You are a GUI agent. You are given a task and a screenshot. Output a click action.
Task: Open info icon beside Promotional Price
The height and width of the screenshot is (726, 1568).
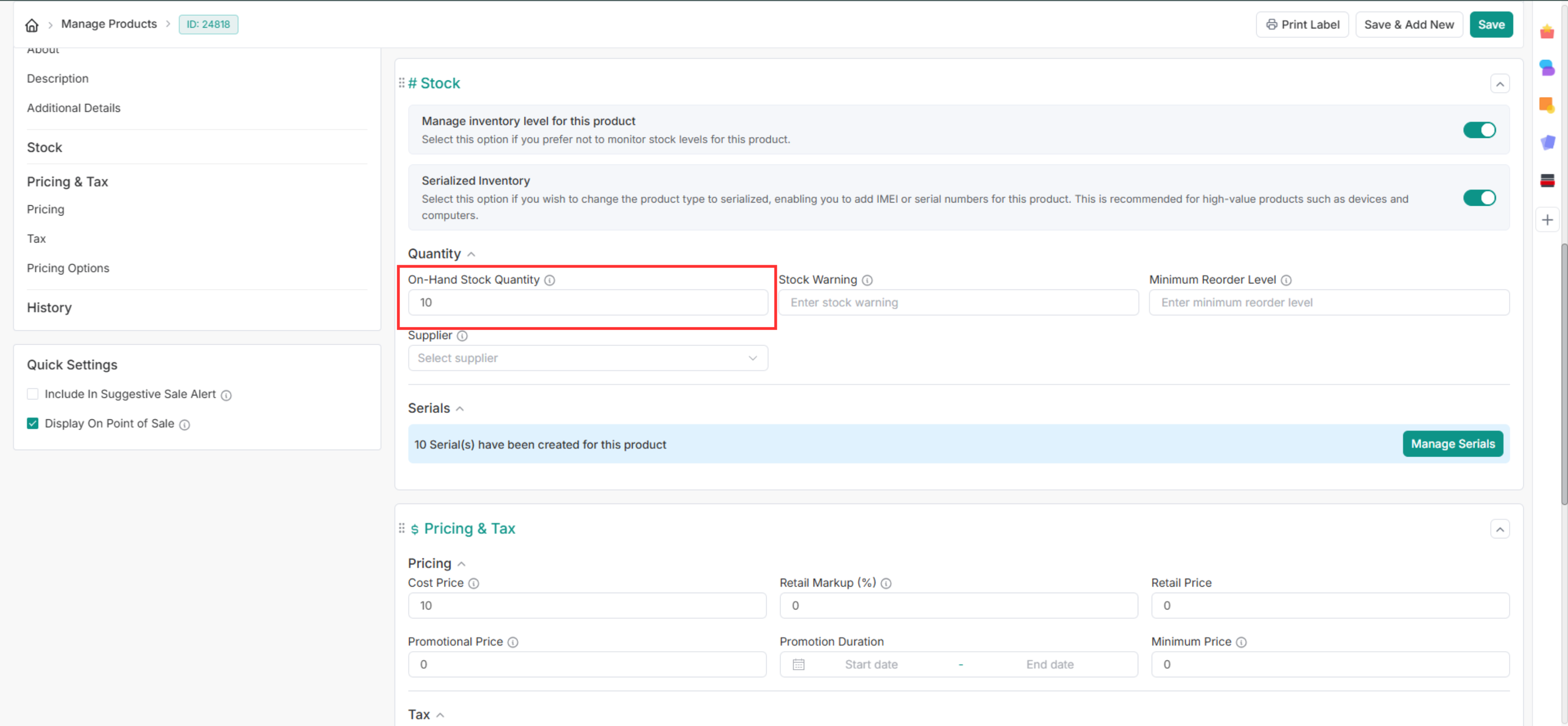(x=513, y=642)
